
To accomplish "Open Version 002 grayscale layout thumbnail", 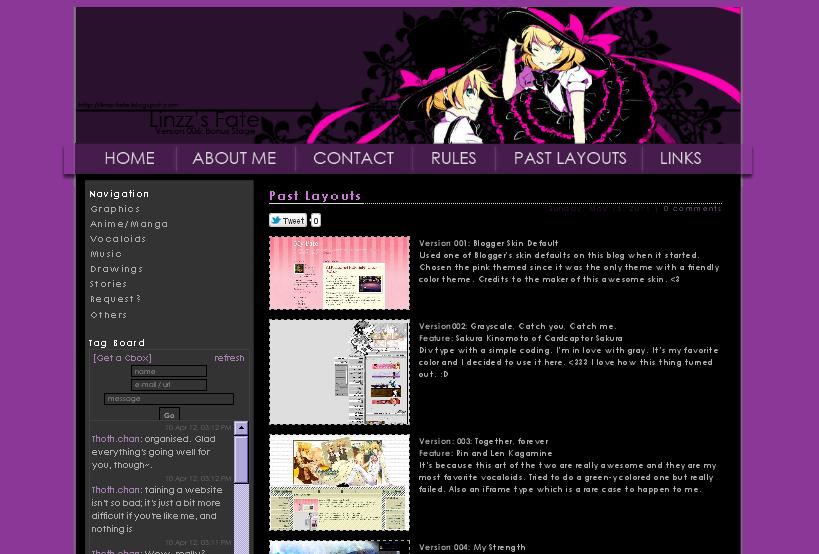I will coord(340,372).
